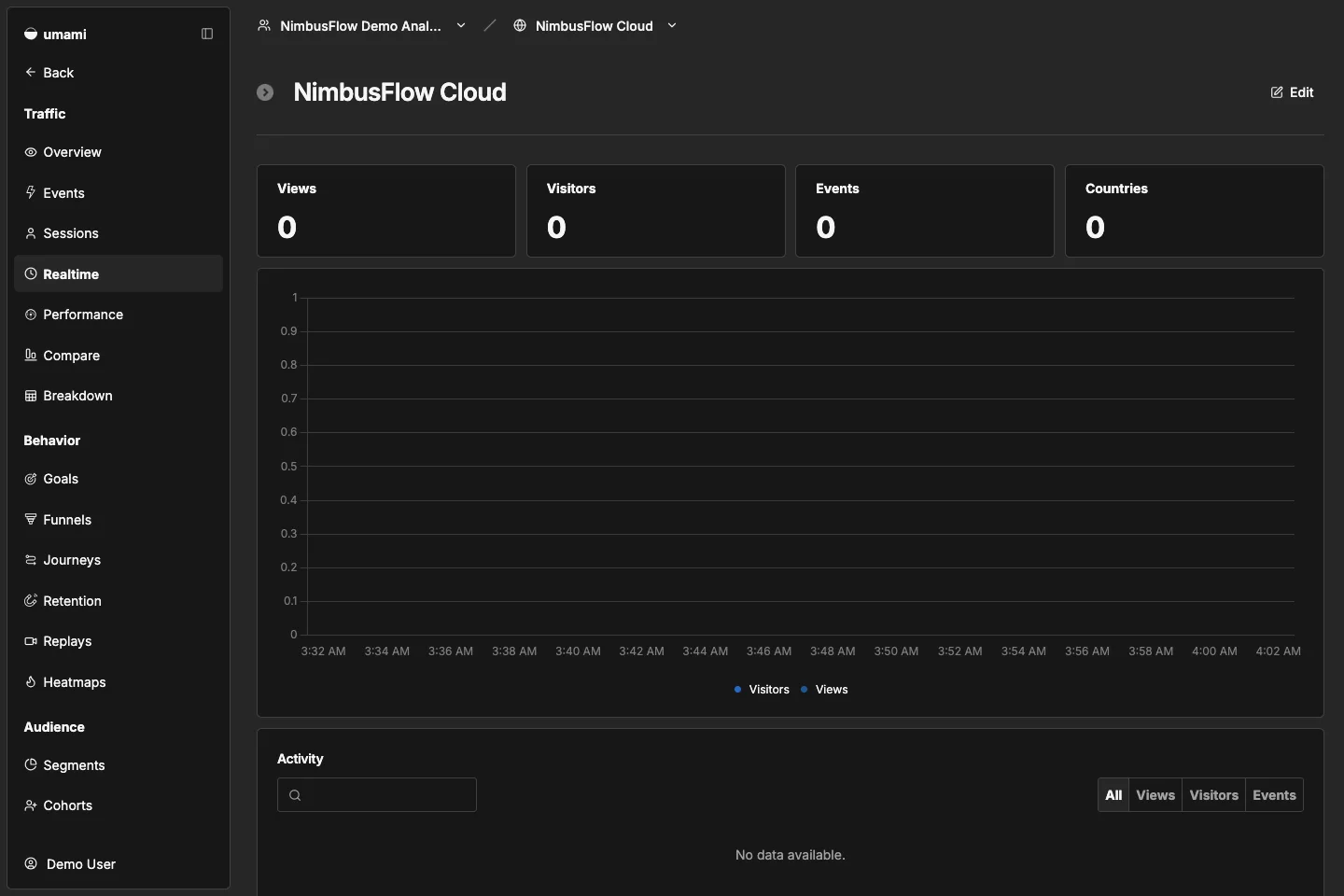Click the pencil Edit icon
The image size is (1344, 896).
click(x=1277, y=92)
